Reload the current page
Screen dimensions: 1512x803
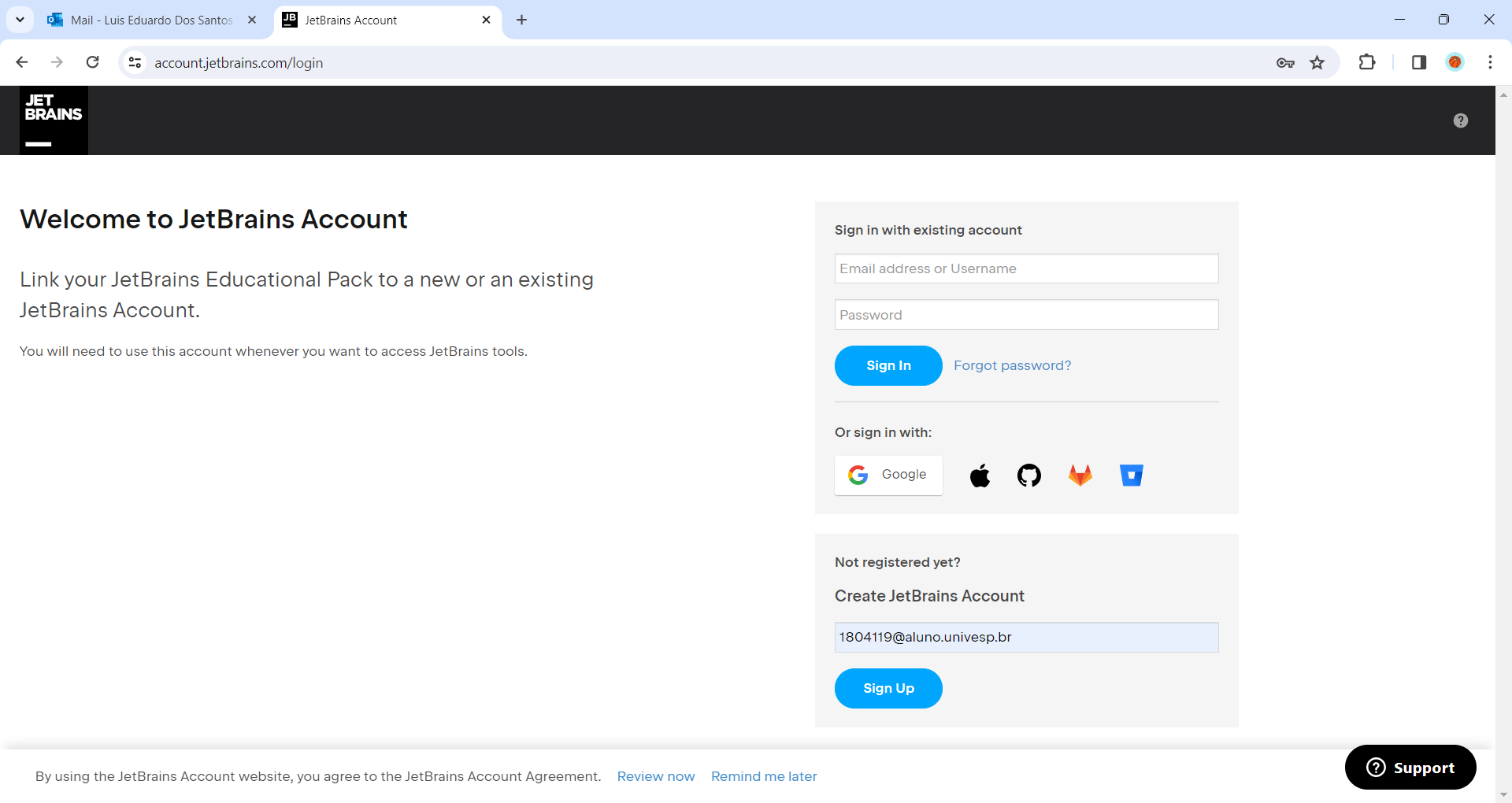click(x=93, y=62)
